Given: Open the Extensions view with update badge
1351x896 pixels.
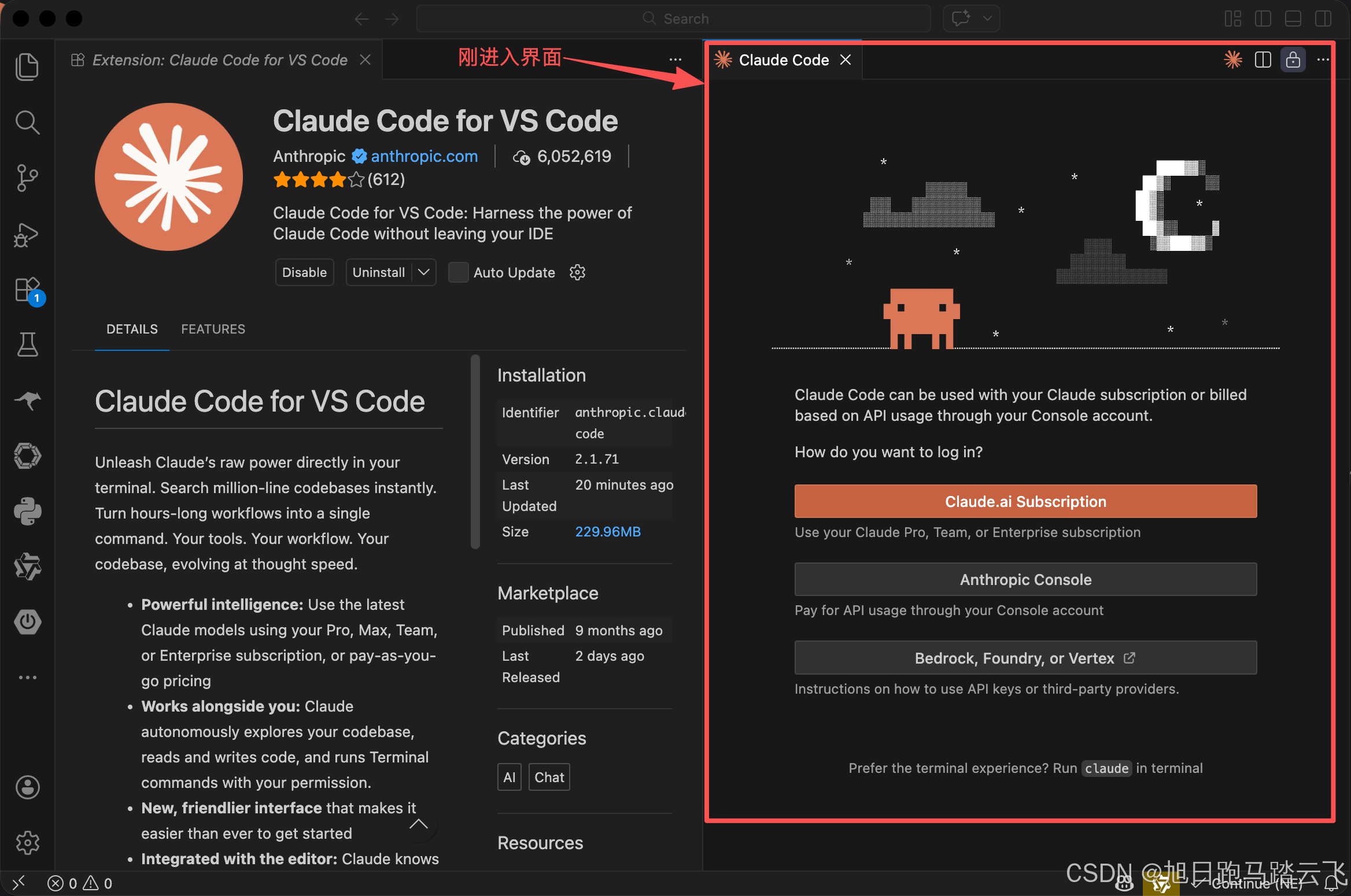Looking at the screenshot, I should [27, 290].
